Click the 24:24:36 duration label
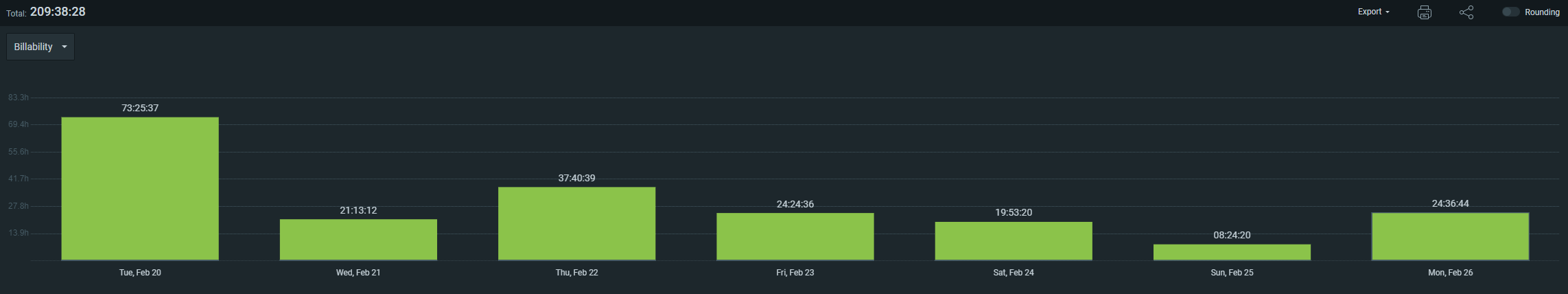 point(795,204)
